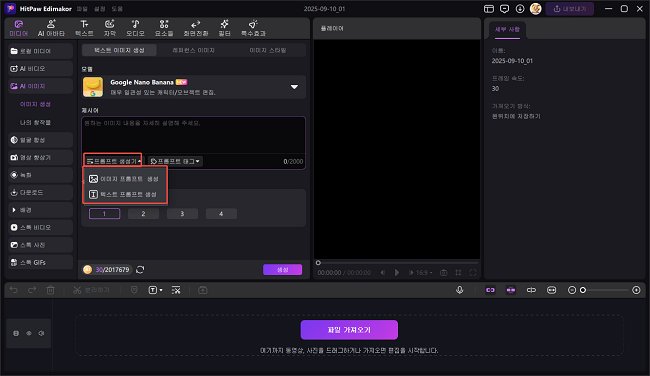The width and height of the screenshot is (650, 376).
Task: Expand the Google Nano Banana model dropdown
Action: click(x=294, y=87)
